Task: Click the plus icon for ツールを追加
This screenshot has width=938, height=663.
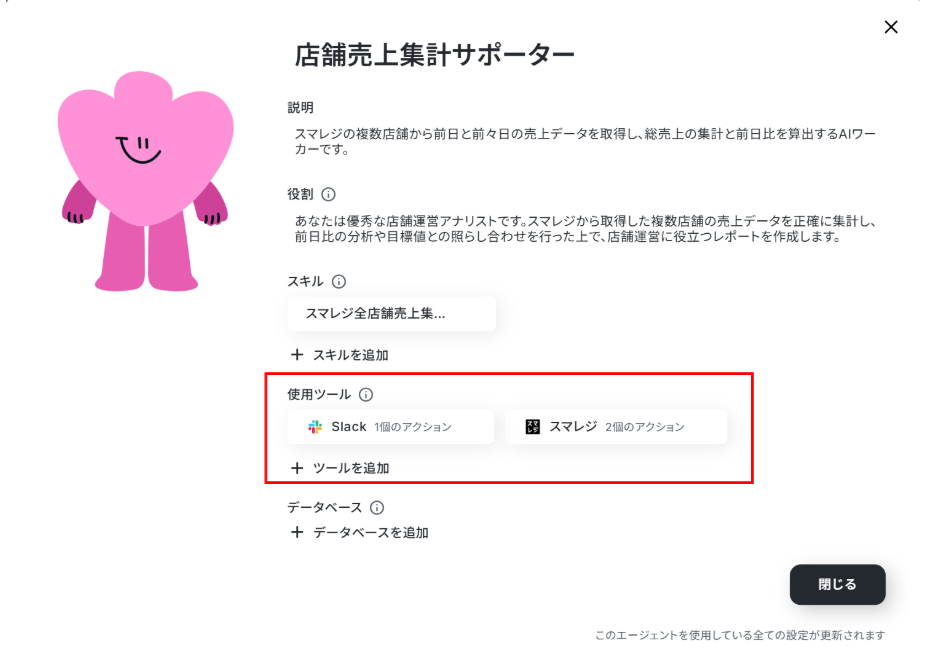Action: (297, 468)
